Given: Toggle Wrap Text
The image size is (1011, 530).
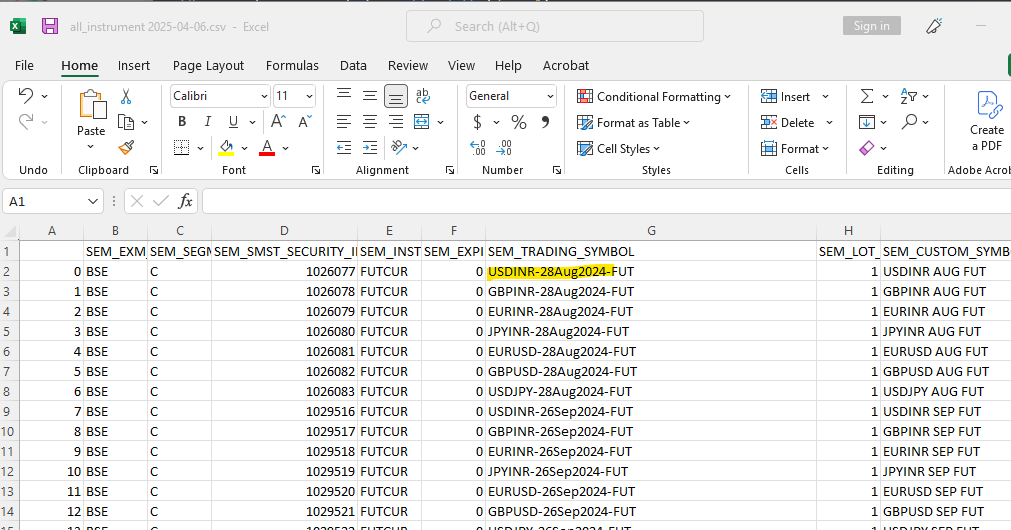Looking at the screenshot, I should click(423, 95).
